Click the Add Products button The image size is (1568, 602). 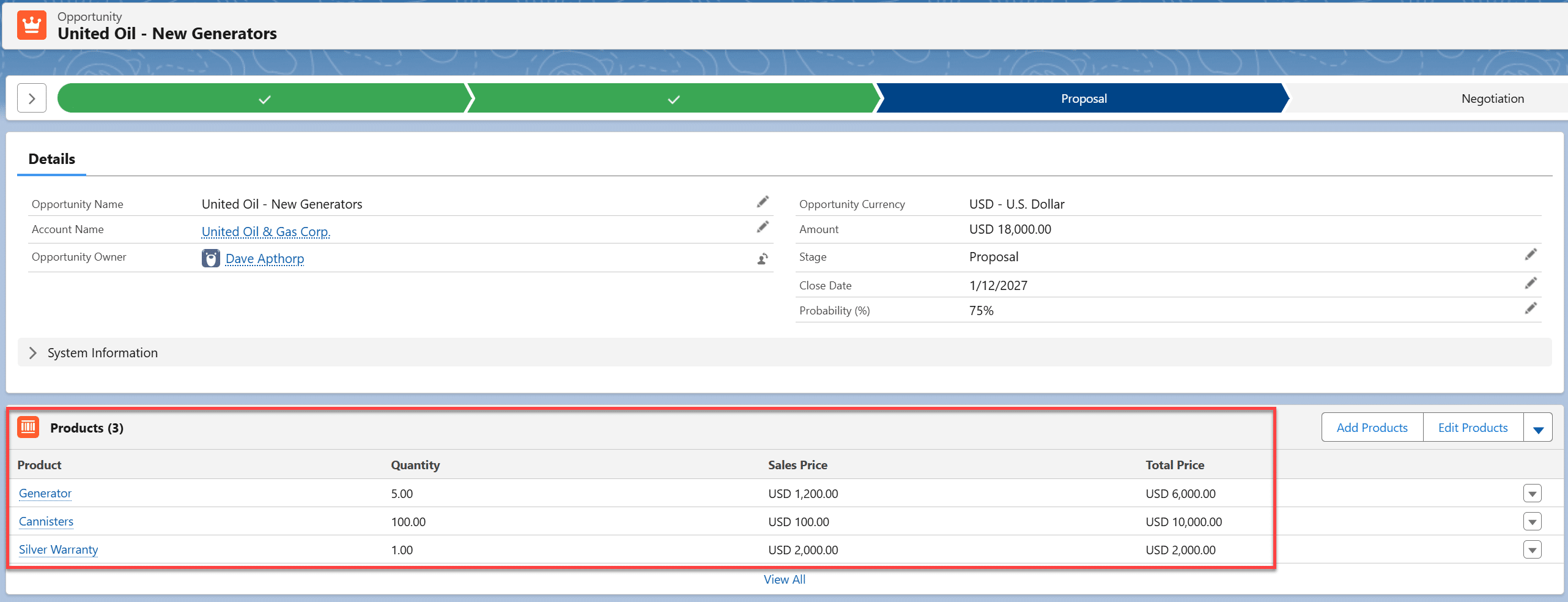pos(1372,428)
